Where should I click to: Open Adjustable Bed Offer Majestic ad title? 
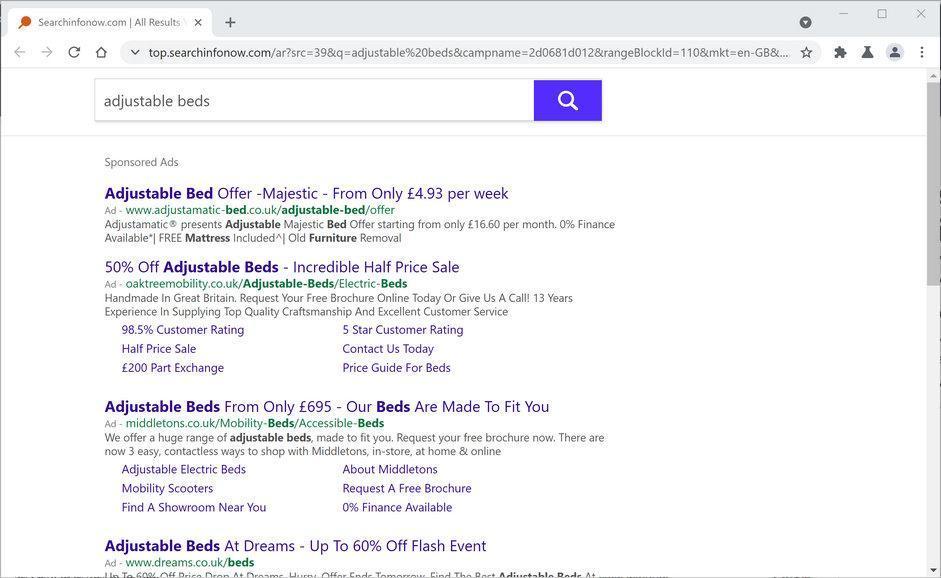[306, 193]
